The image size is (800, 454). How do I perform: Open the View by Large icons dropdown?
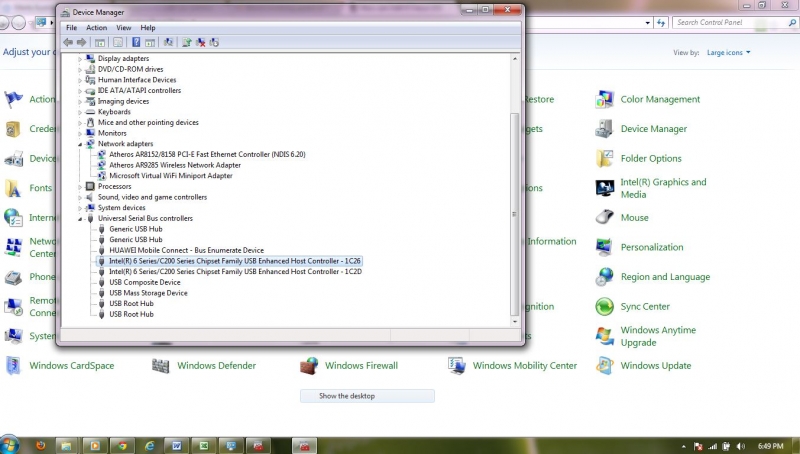[728, 52]
